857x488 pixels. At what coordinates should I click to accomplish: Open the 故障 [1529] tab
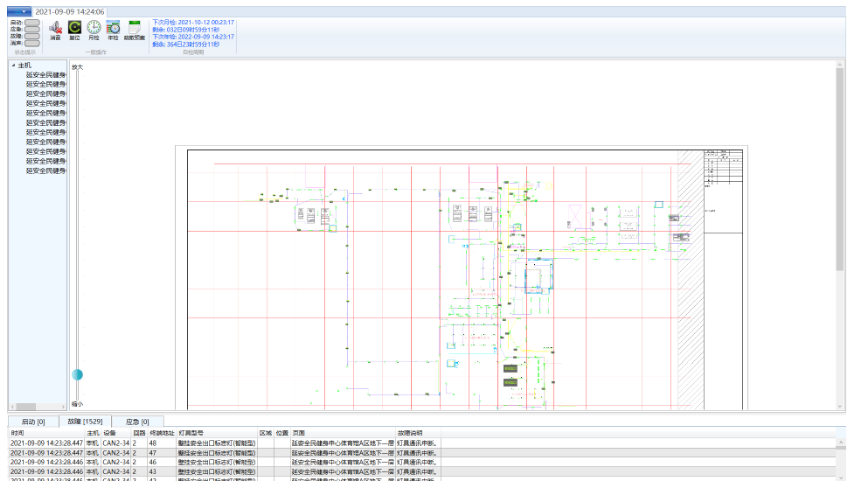tap(85, 422)
